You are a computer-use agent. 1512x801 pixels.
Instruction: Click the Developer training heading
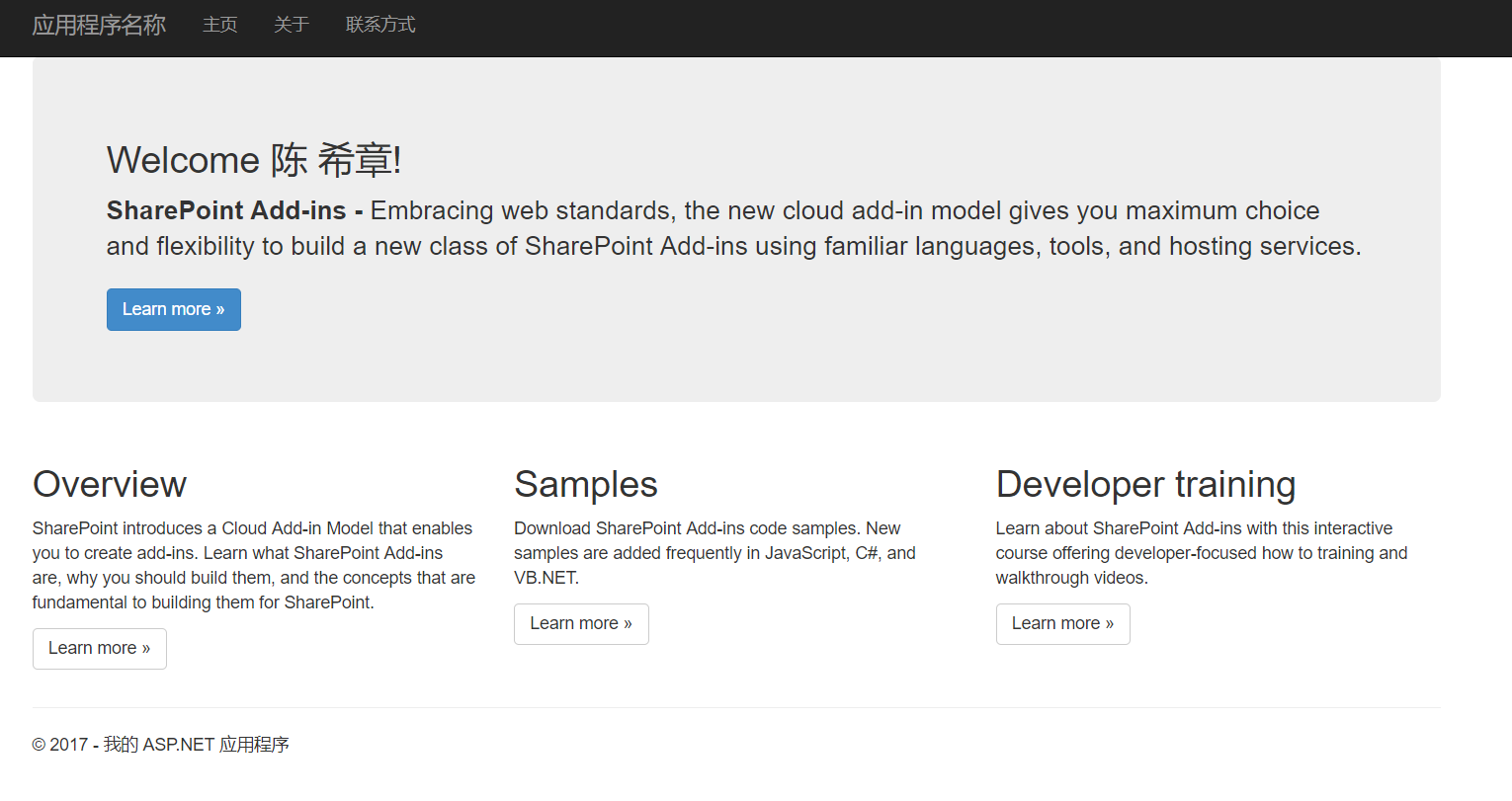click(1145, 484)
